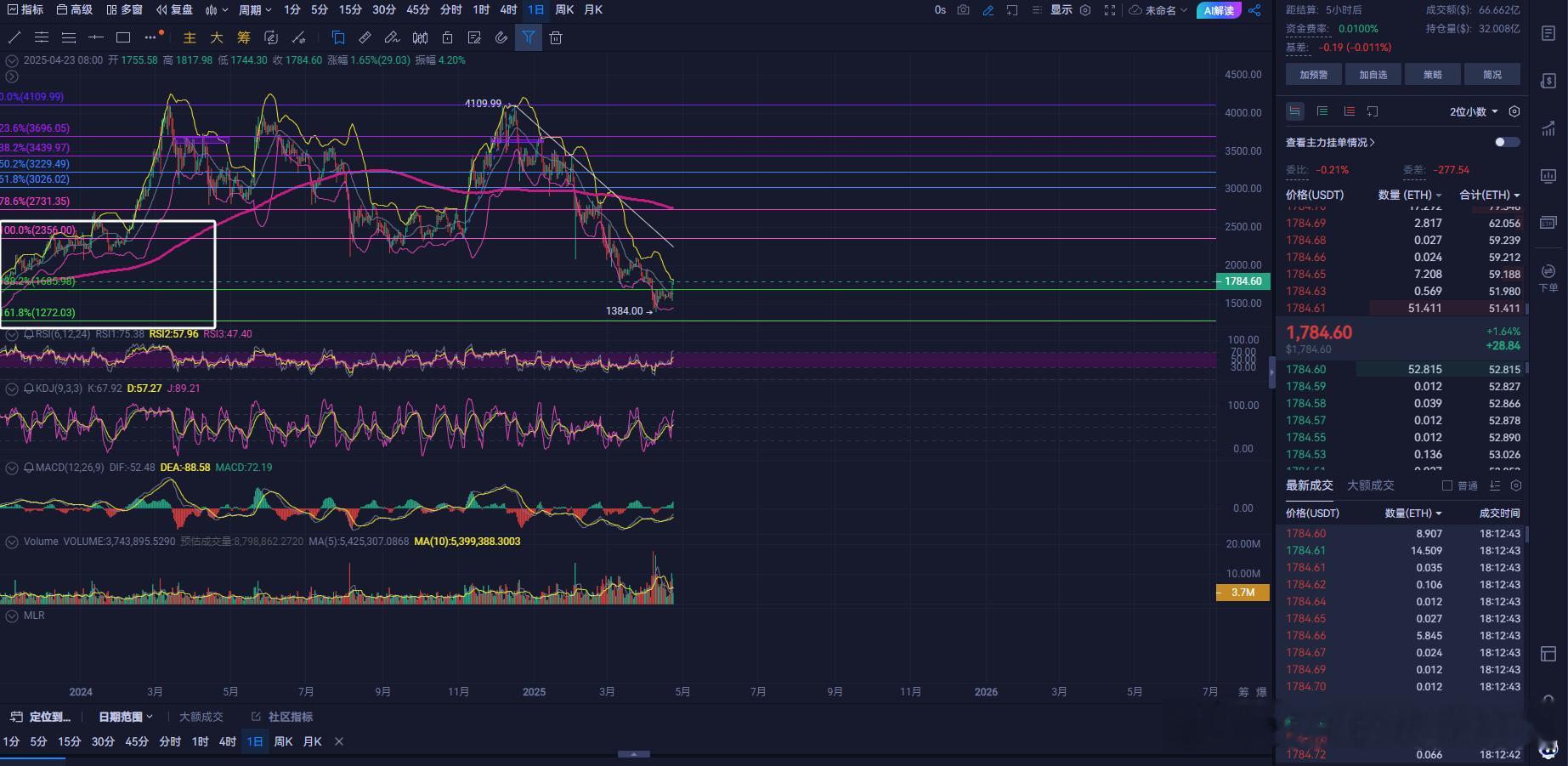Open the 指标 indicators menu

(x=25, y=10)
